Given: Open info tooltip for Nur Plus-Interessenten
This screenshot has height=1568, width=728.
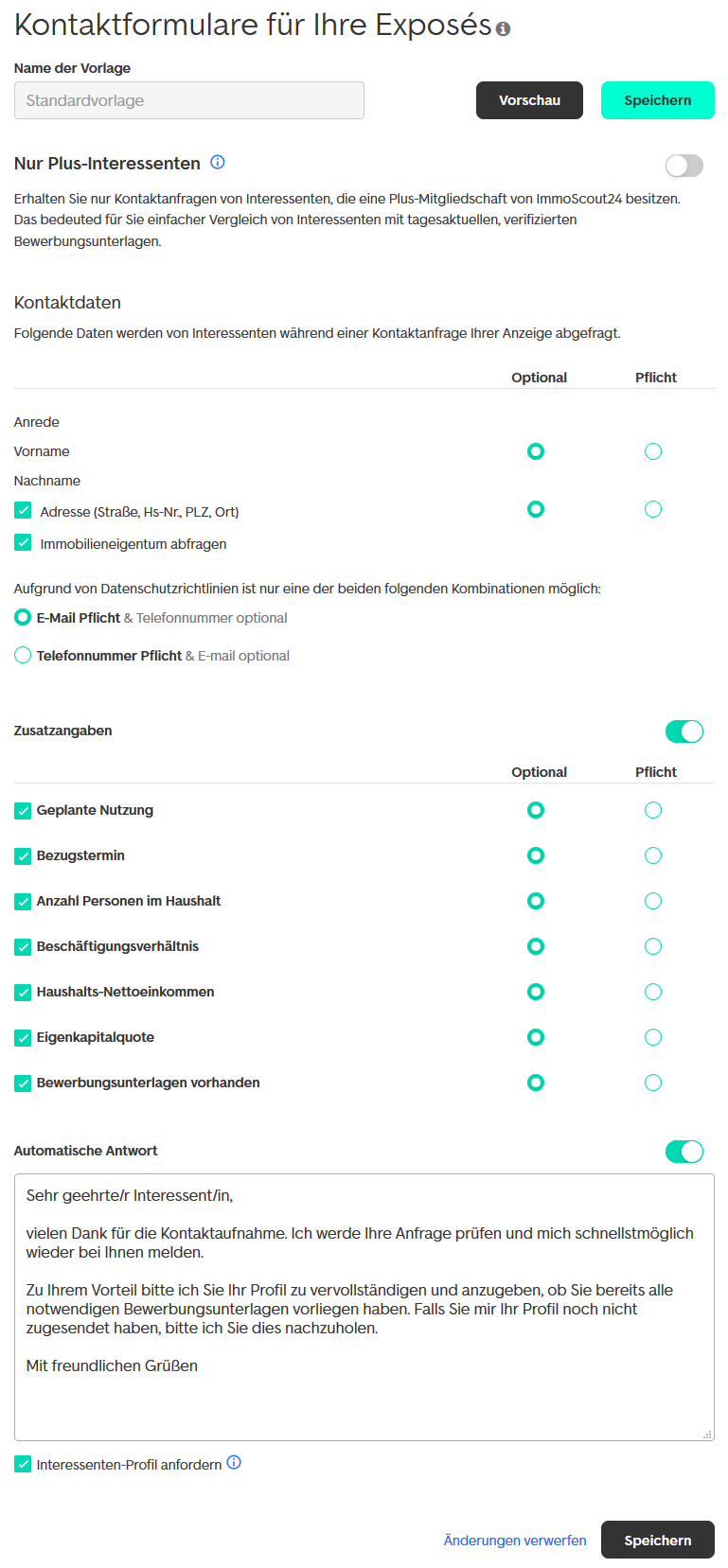Looking at the screenshot, I should point(218,162).
